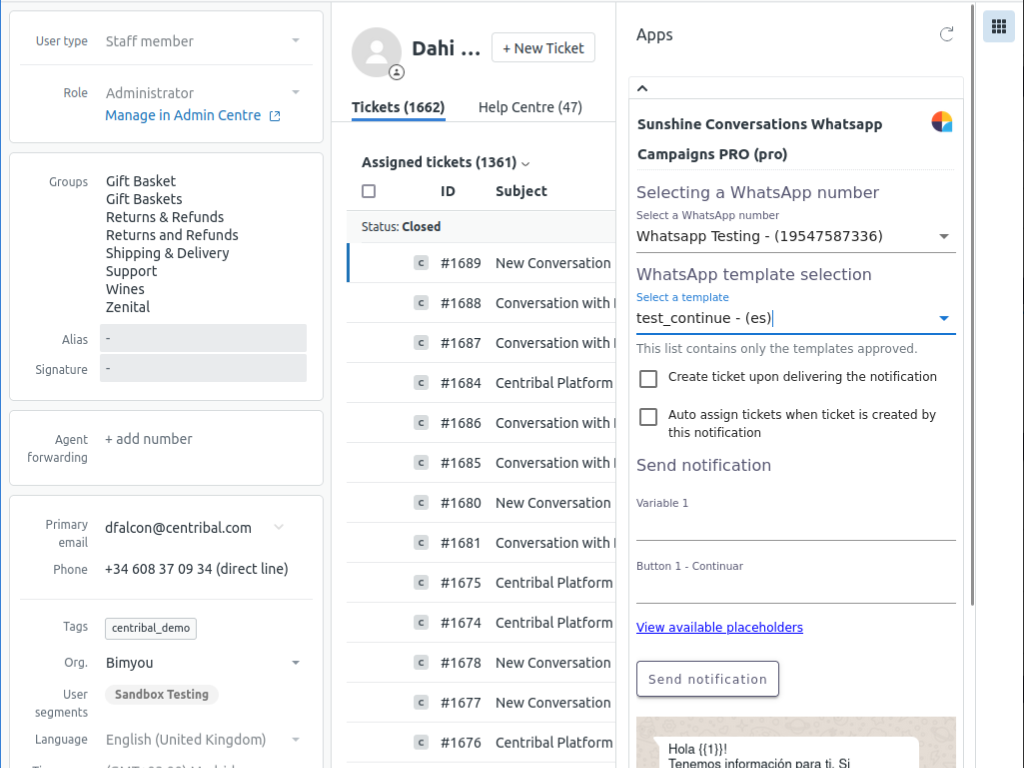Open the Zendesk apps grid icon
The height and width of the screenshot is (768, 1024).
[999, 26]
